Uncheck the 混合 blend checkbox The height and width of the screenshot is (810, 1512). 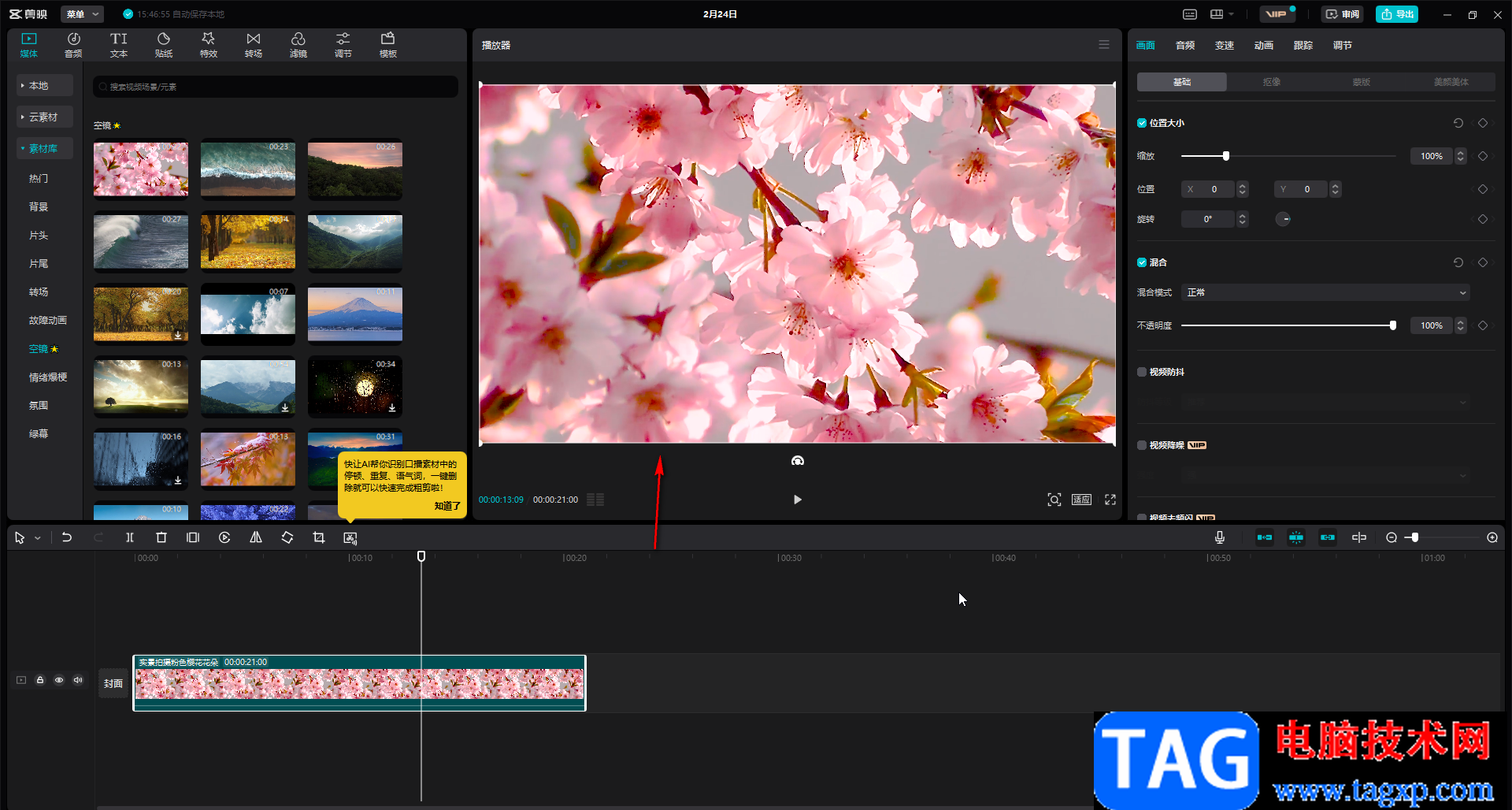tap(1142, 262)
